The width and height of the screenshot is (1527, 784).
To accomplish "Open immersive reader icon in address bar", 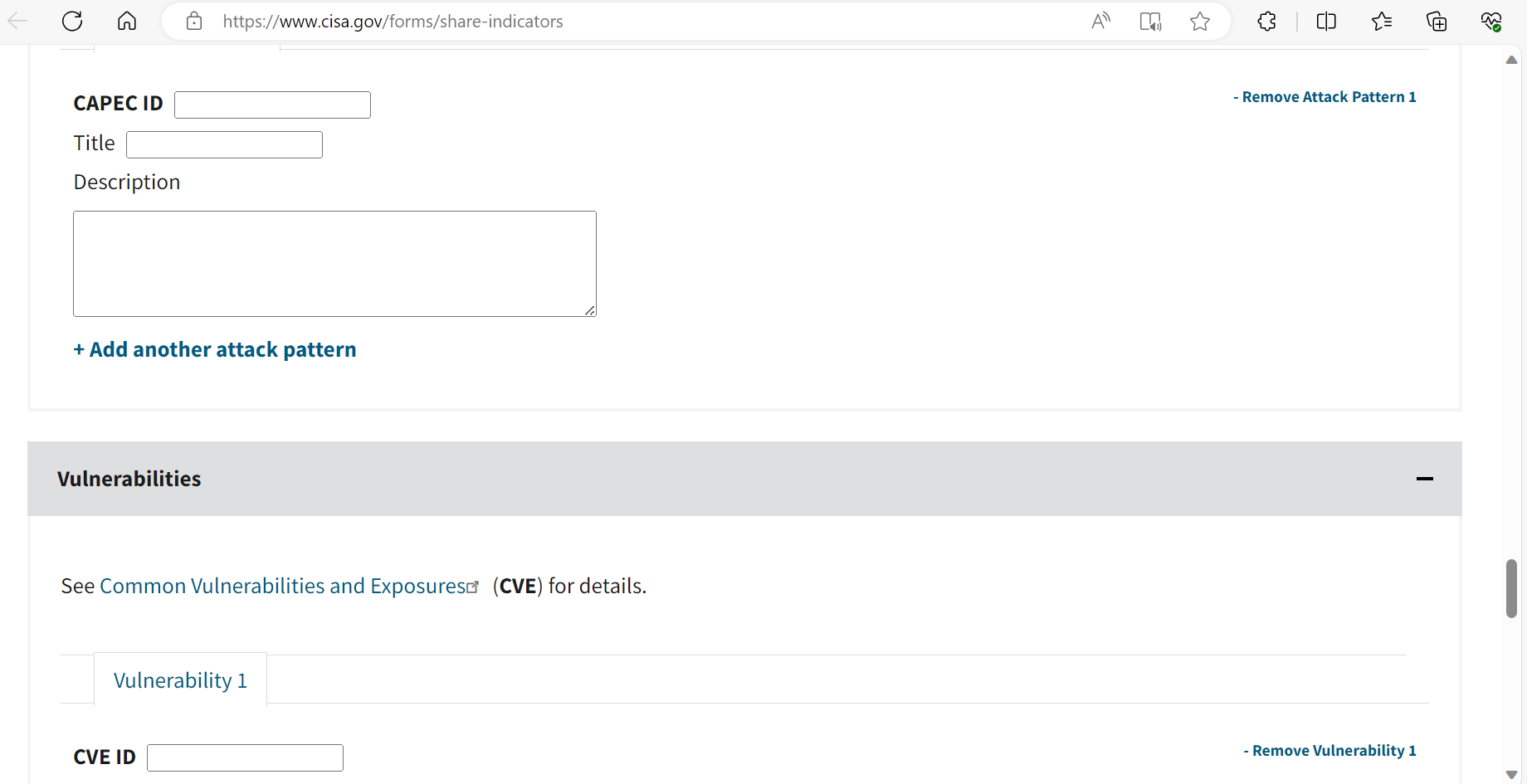I will tap(1150, 22).
